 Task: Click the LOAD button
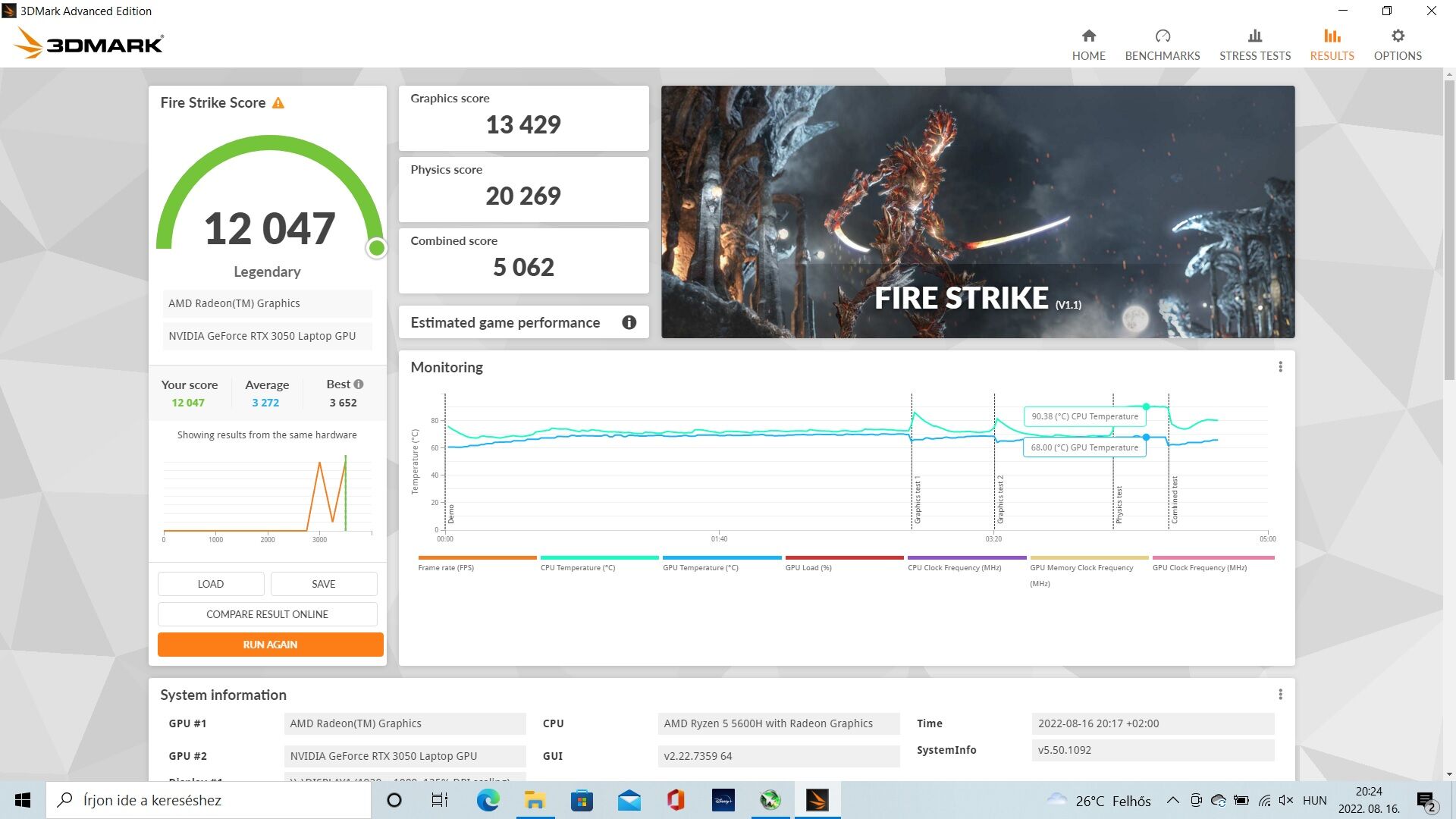[x=211, y=584]
